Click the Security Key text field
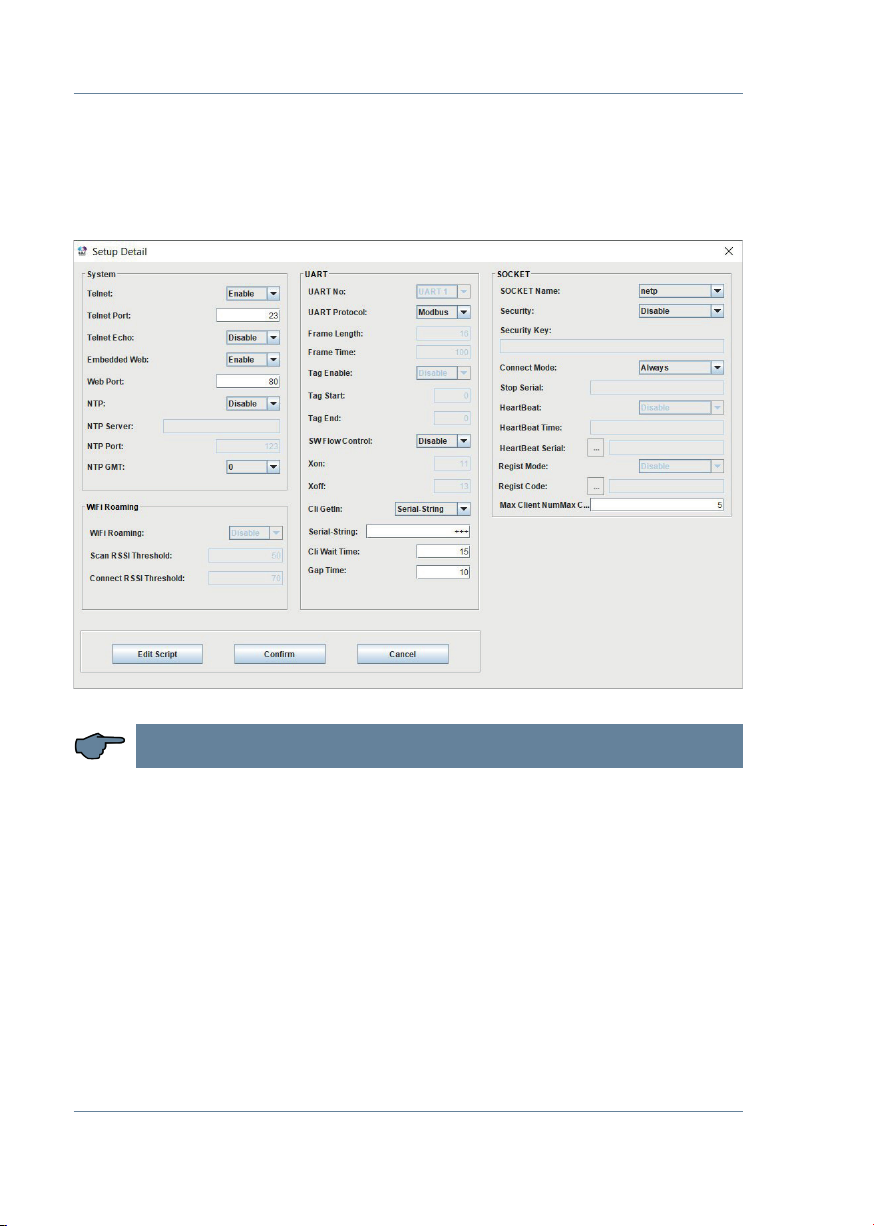Image resolution: width=874 pixels, height=1226 pixels. pyautogui.click(x=611, y=346)
